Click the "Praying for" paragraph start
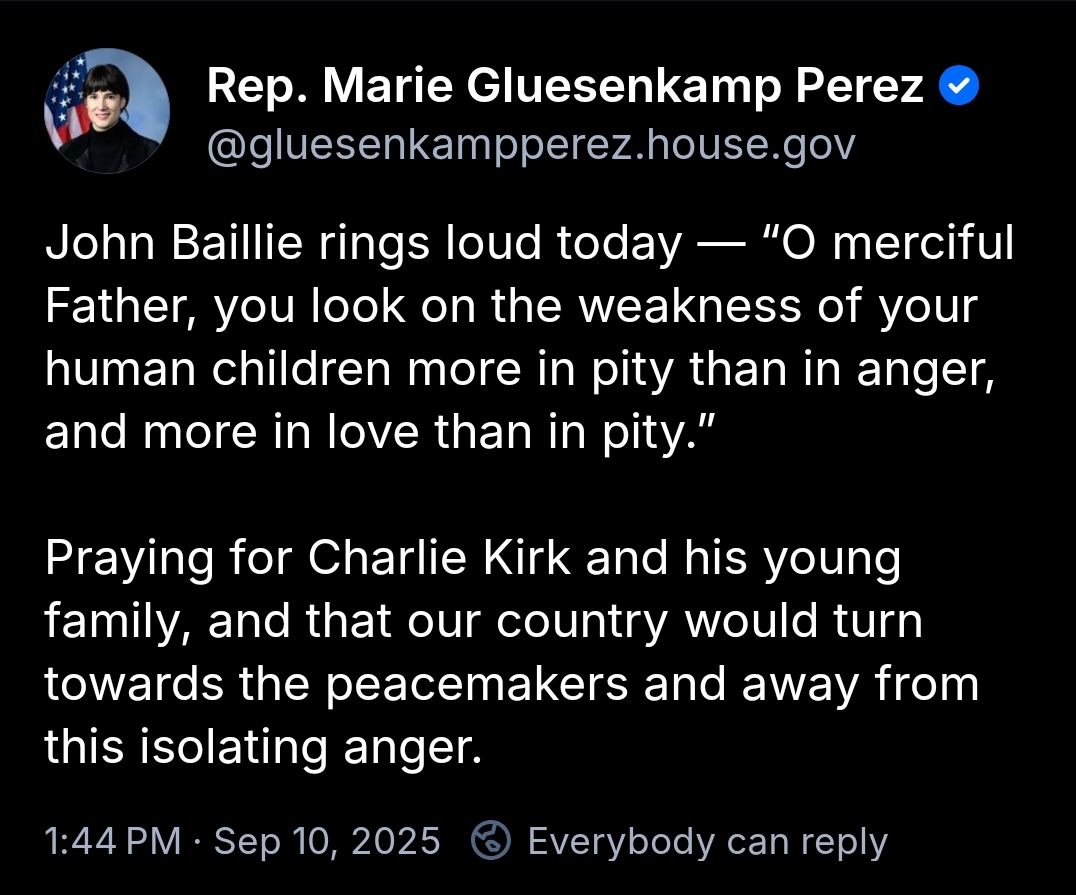 (170, 560)
